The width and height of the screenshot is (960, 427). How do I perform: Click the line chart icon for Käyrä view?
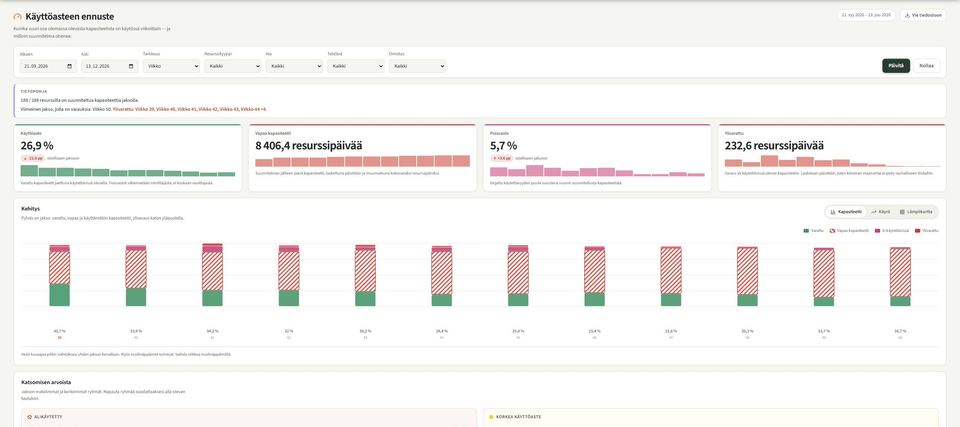(874, 212)
